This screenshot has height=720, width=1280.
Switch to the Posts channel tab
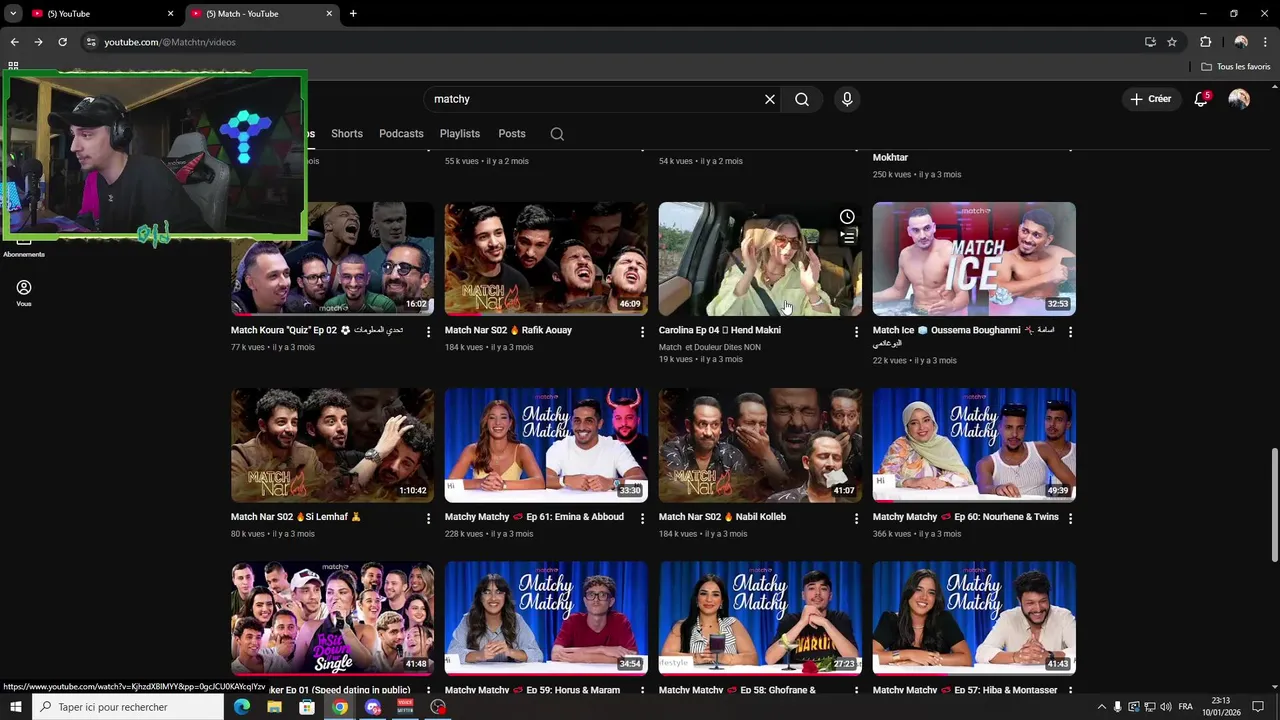click(x=512, y=134)
